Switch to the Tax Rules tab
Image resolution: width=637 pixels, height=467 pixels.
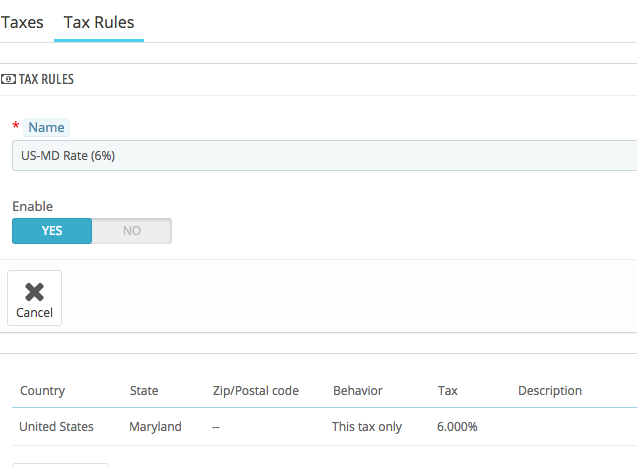99,22
